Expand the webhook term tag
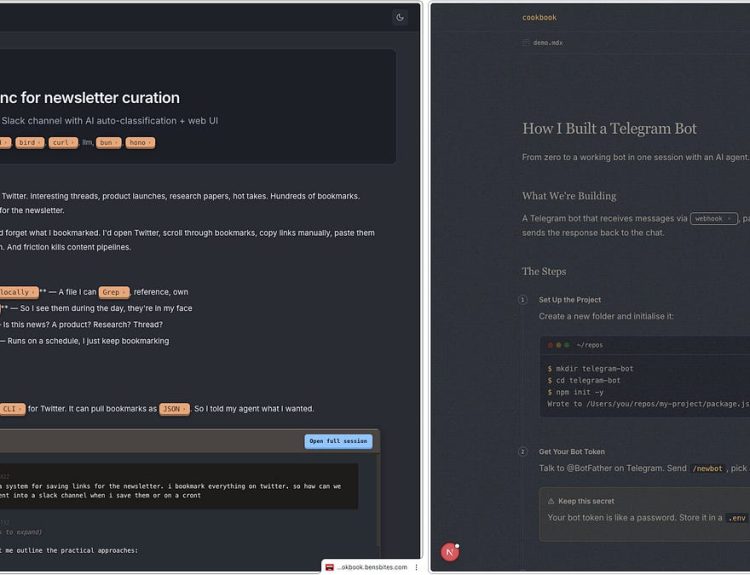The image size is (750, 575). [713, 218]
